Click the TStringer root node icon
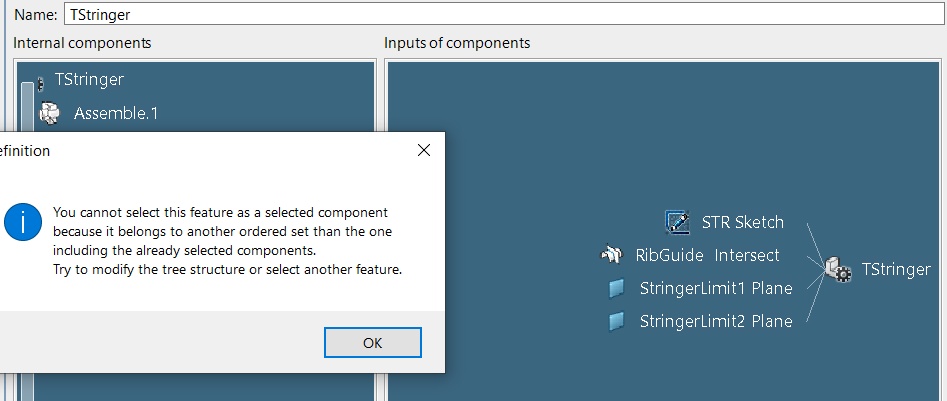 coord(40,83)
